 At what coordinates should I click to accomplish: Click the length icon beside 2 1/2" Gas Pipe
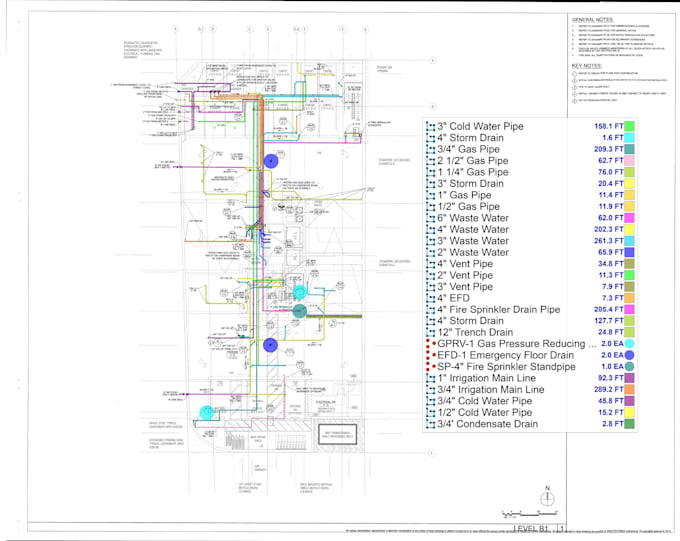[x=431, y=161]
